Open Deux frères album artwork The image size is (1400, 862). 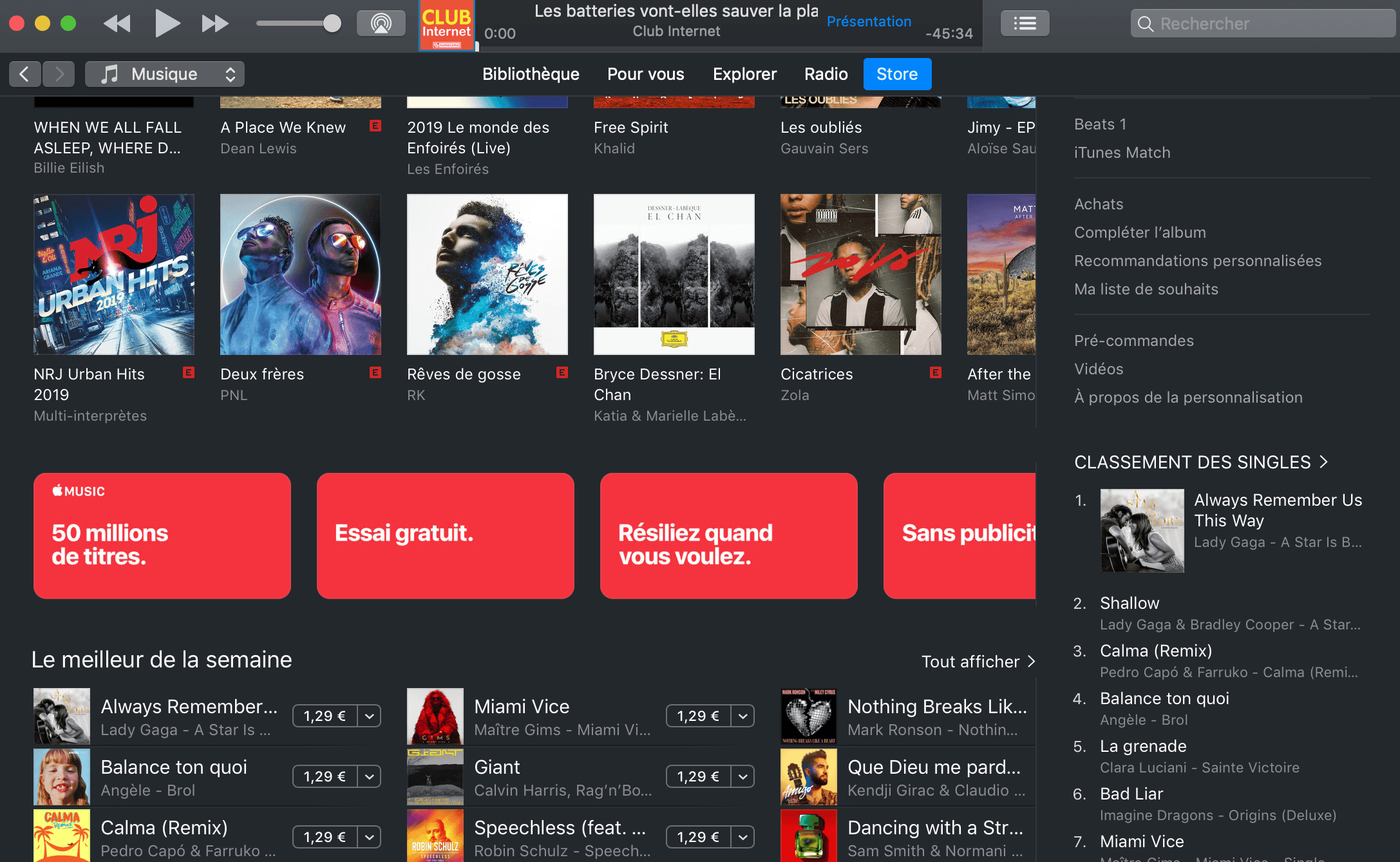tap(301, 274)
